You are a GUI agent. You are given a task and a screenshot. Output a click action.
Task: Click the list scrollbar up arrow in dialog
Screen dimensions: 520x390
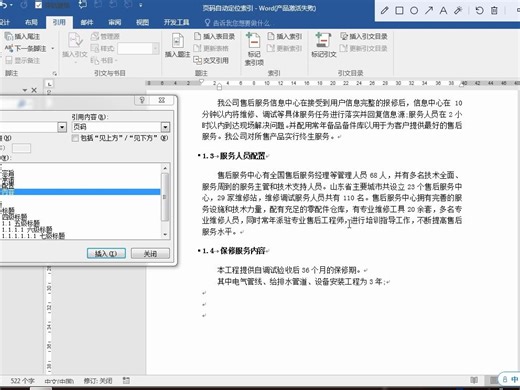point(165,168)
